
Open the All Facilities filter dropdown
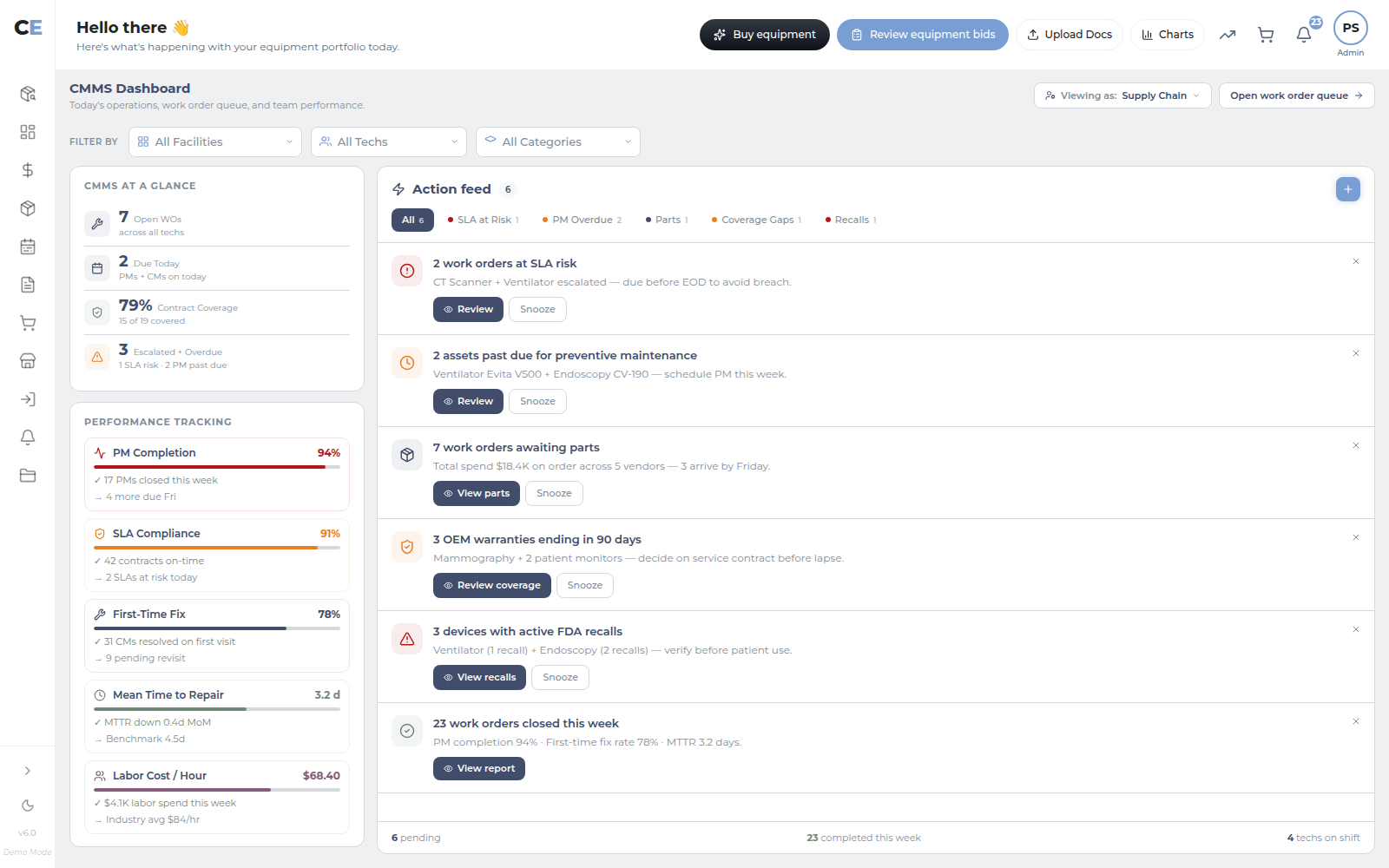tap(215, 142)
